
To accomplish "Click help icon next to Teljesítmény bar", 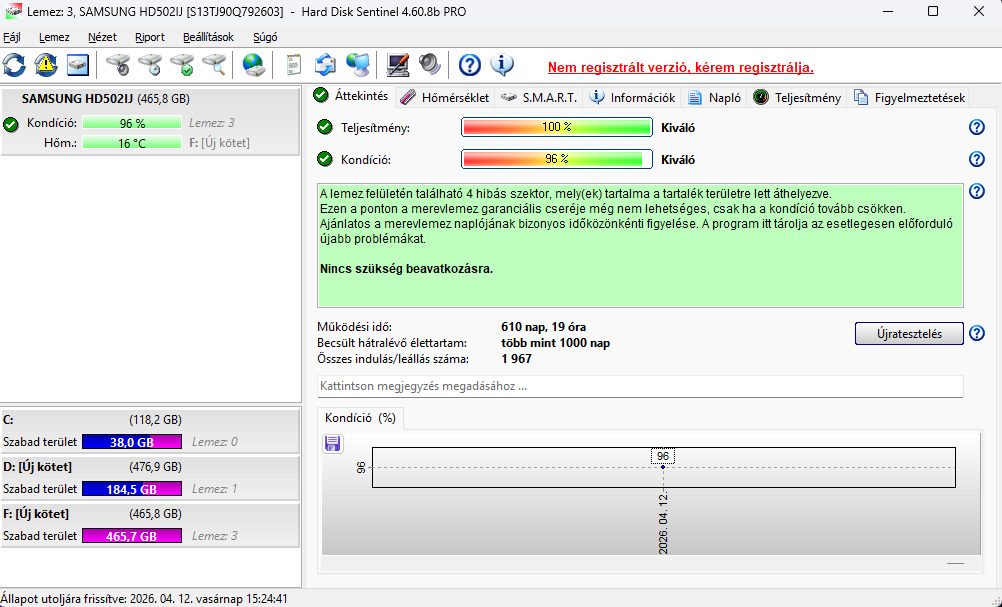I will 976,127.
